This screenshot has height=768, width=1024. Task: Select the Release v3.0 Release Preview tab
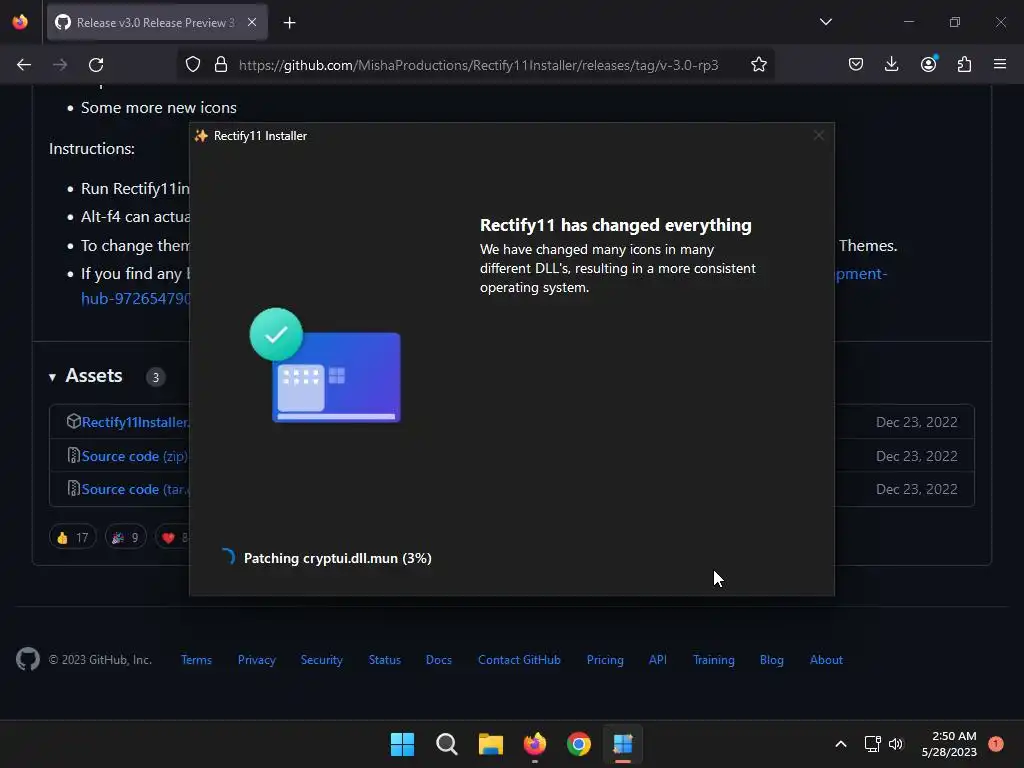coord(157,23)
